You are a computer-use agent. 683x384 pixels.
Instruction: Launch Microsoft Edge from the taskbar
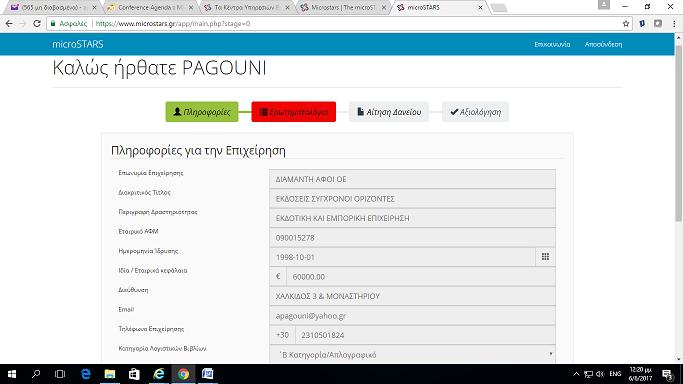click(x=86, y=374)
